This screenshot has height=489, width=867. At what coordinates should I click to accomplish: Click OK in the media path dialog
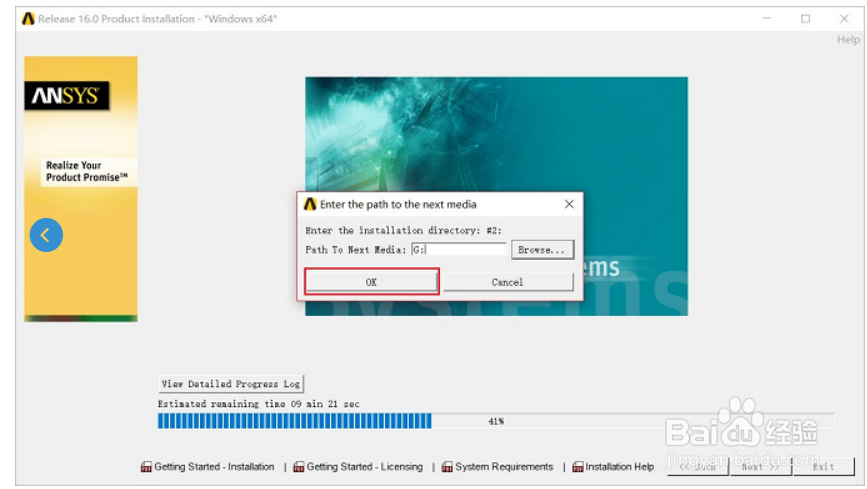pyautogui.click(x=372, y=282)
